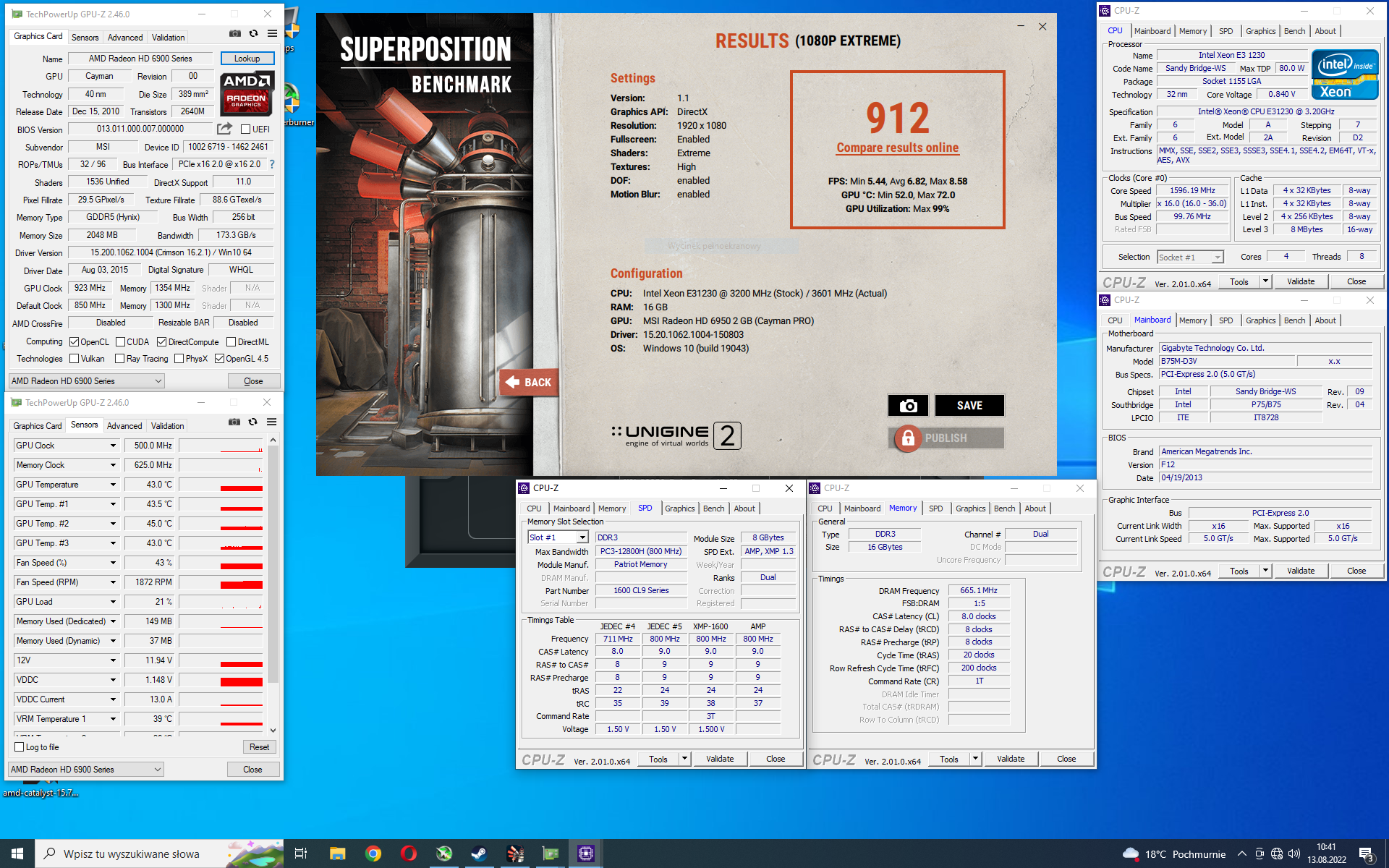Click the Windows taskbar search box
Viewport: 1389px width, 868px height.
159,854
